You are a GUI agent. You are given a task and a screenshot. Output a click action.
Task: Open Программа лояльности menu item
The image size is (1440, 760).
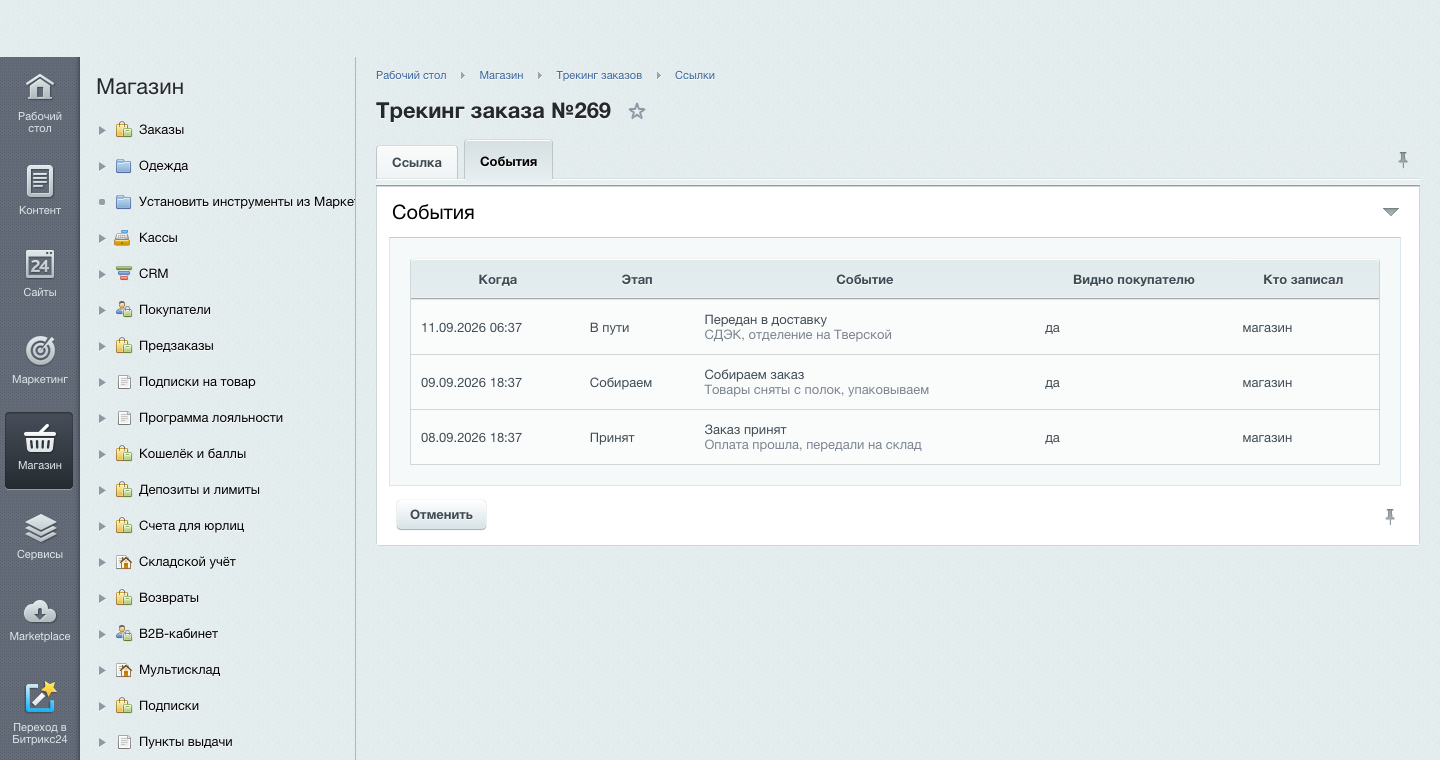tap(211, 418)
